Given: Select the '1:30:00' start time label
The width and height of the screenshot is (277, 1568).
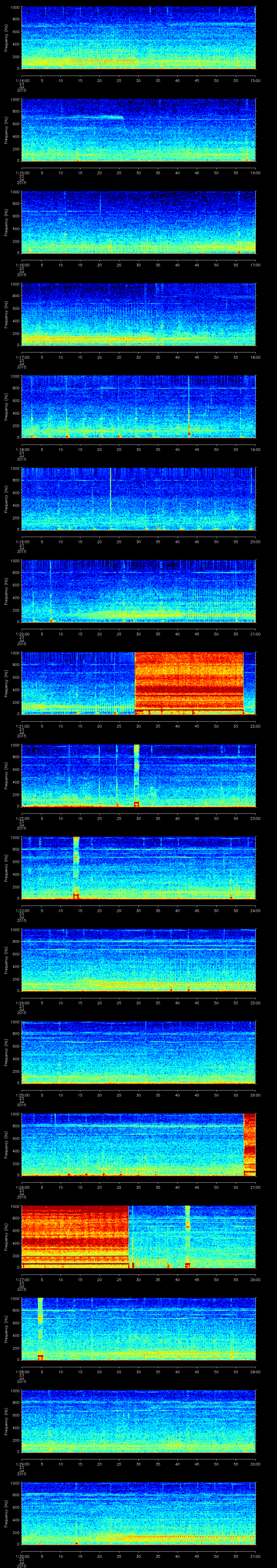Looking at the screenshot, I should (22, 1556).
